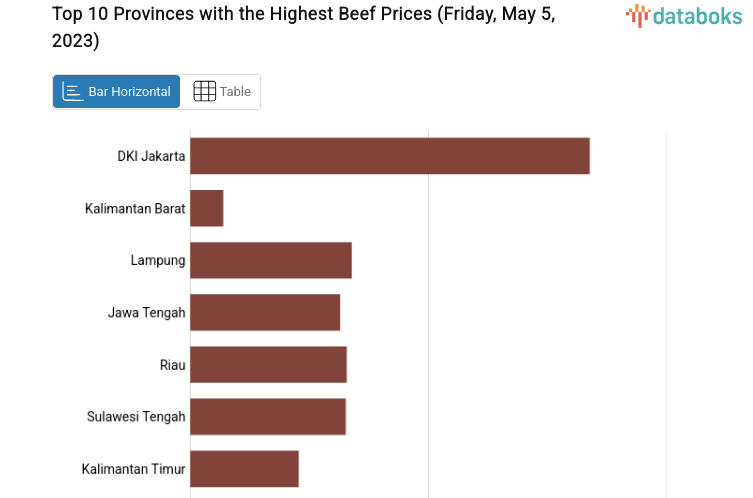Click the Kalimantan Timur bar

244,468
